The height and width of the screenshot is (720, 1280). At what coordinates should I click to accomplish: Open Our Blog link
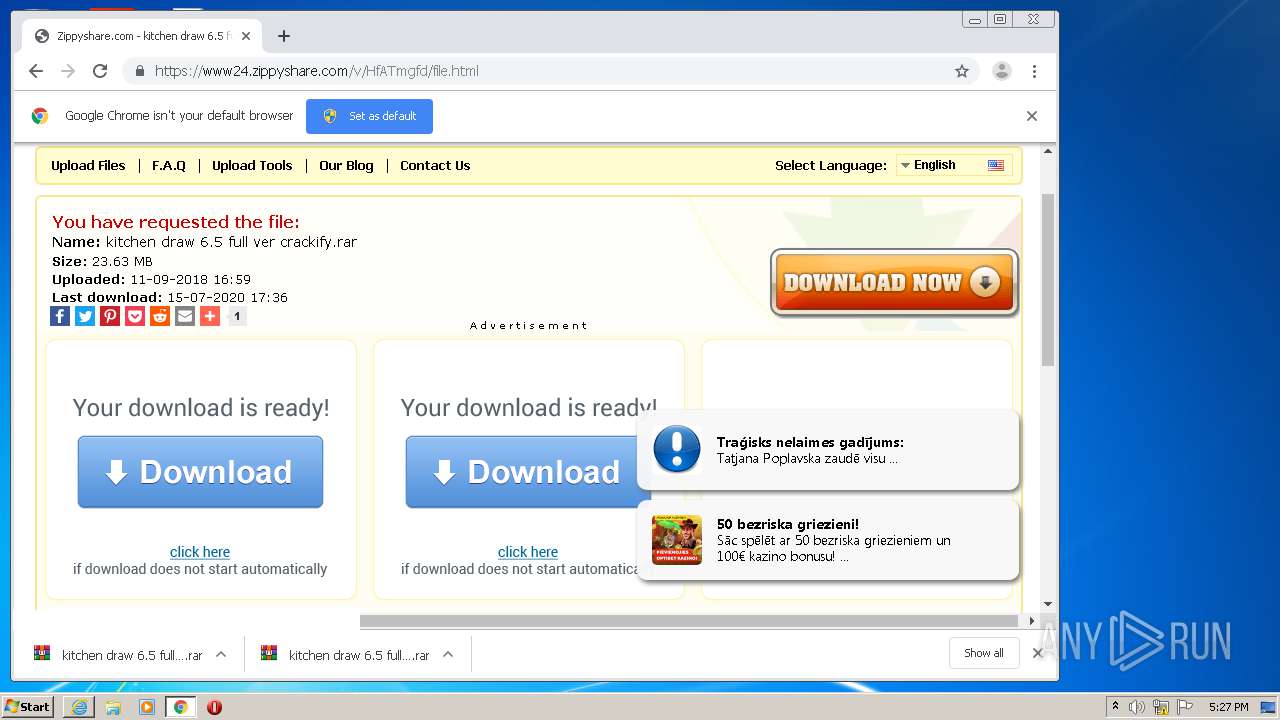pos(346,166)
